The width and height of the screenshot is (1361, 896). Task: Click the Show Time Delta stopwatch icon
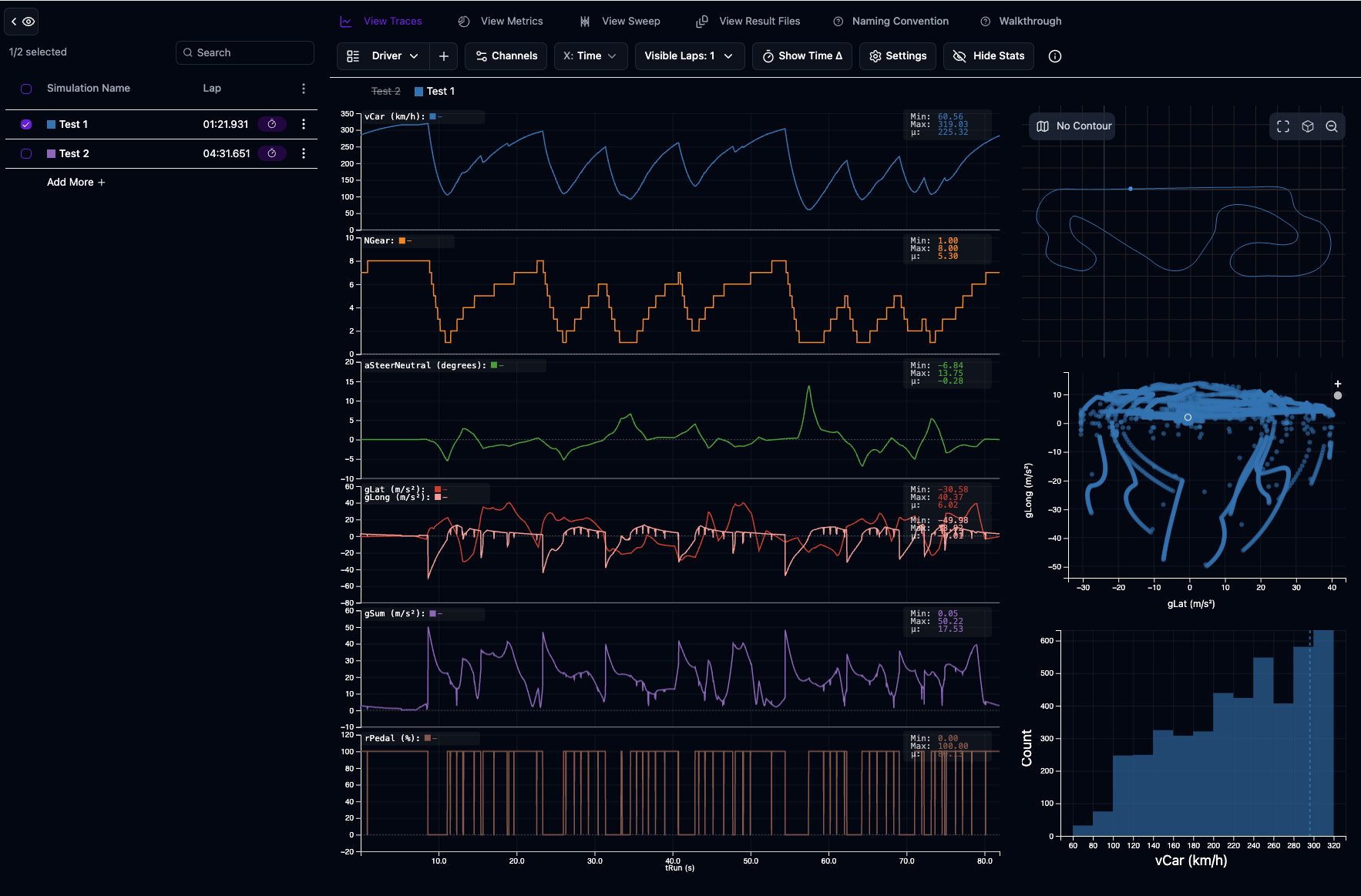(x=768, y=56)
